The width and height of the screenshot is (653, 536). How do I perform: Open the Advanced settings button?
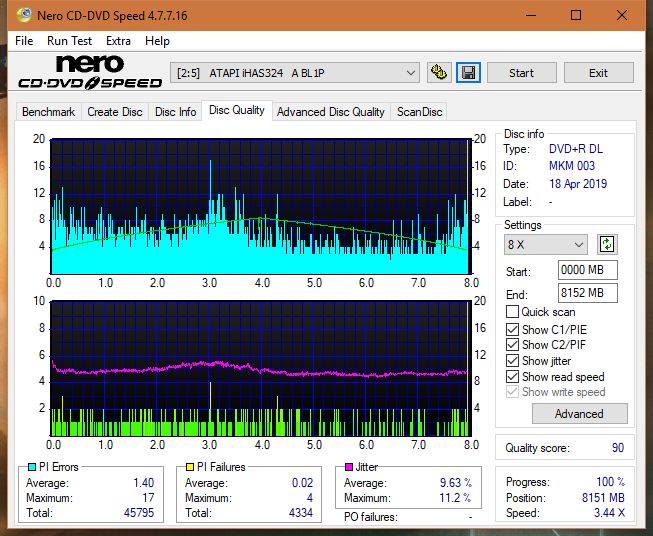pyautogui.click(x=579, y=414)
